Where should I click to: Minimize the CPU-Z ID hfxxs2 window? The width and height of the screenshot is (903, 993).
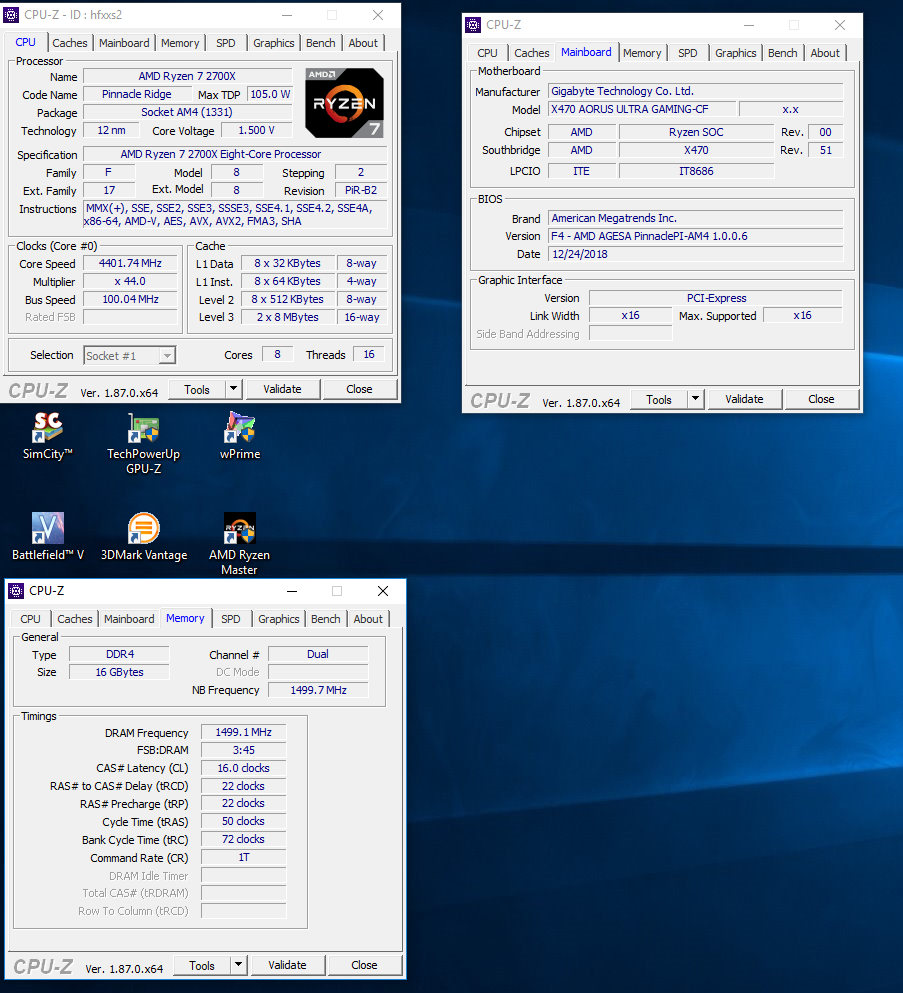pyautogui.click(x=287, y=15)
